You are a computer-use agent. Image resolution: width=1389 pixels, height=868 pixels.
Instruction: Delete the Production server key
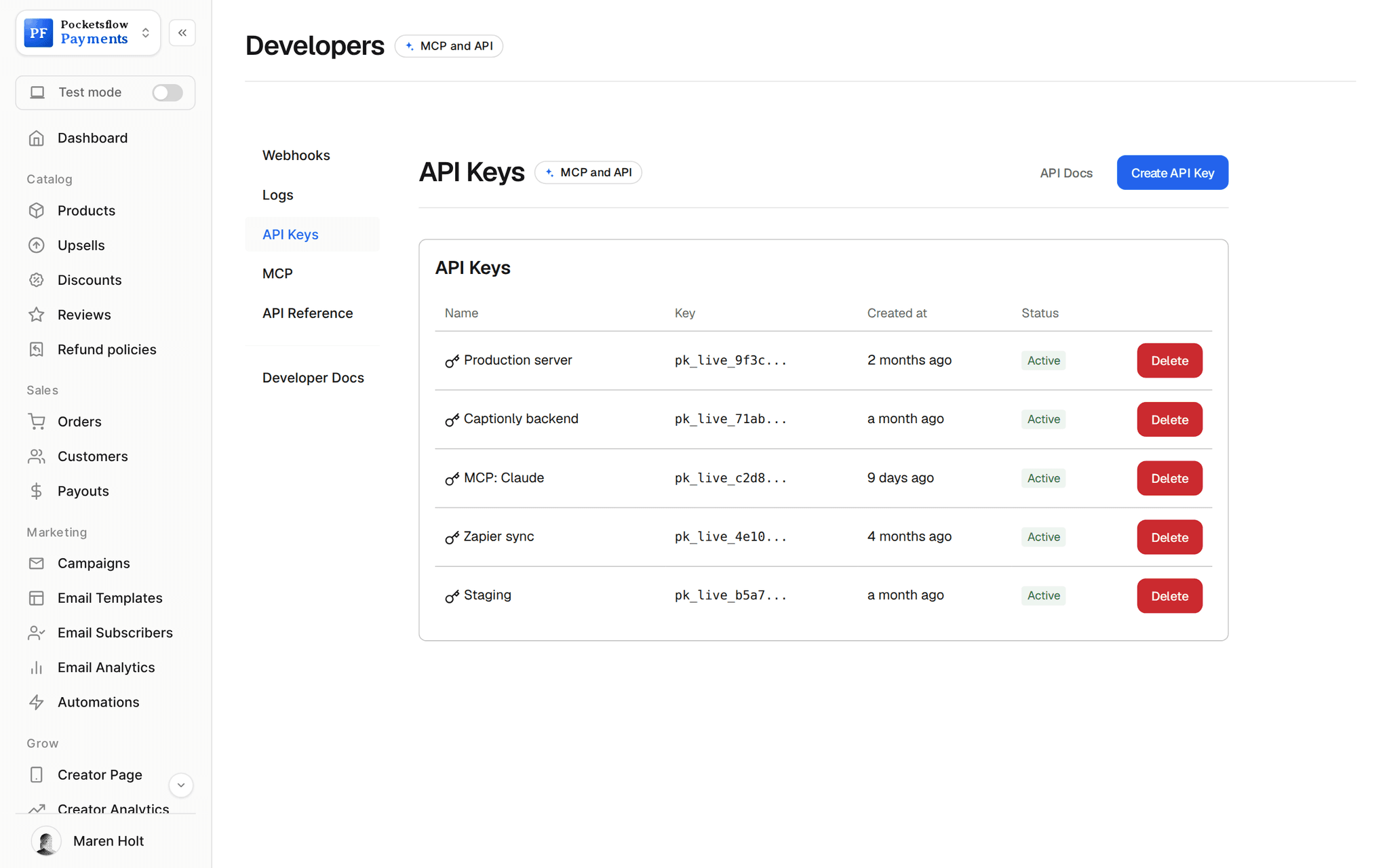(1170, 361)
